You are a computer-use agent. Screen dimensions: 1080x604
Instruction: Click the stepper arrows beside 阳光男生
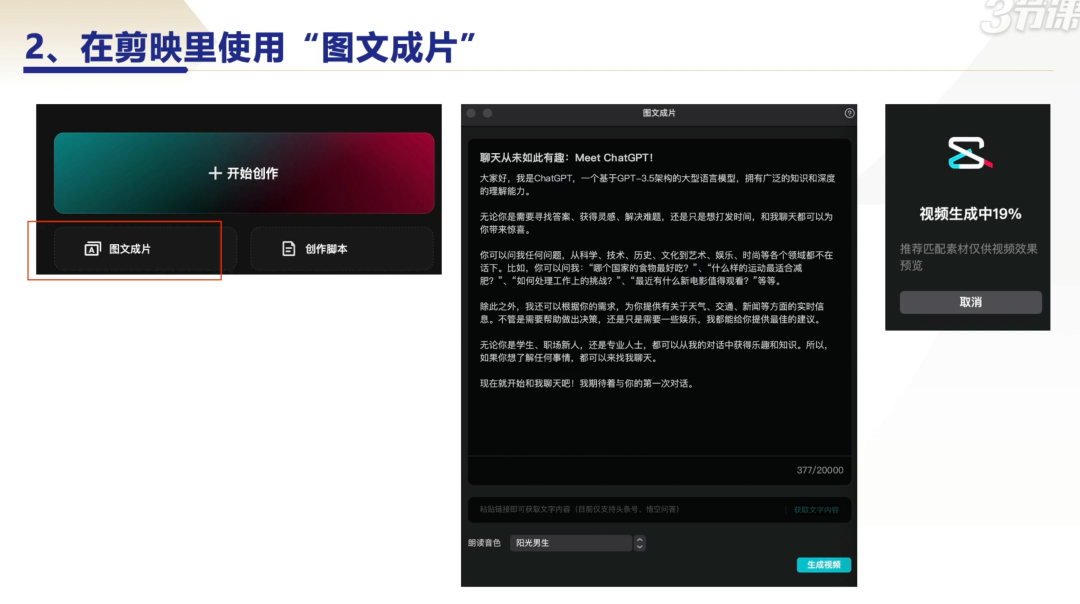(640, 543)
